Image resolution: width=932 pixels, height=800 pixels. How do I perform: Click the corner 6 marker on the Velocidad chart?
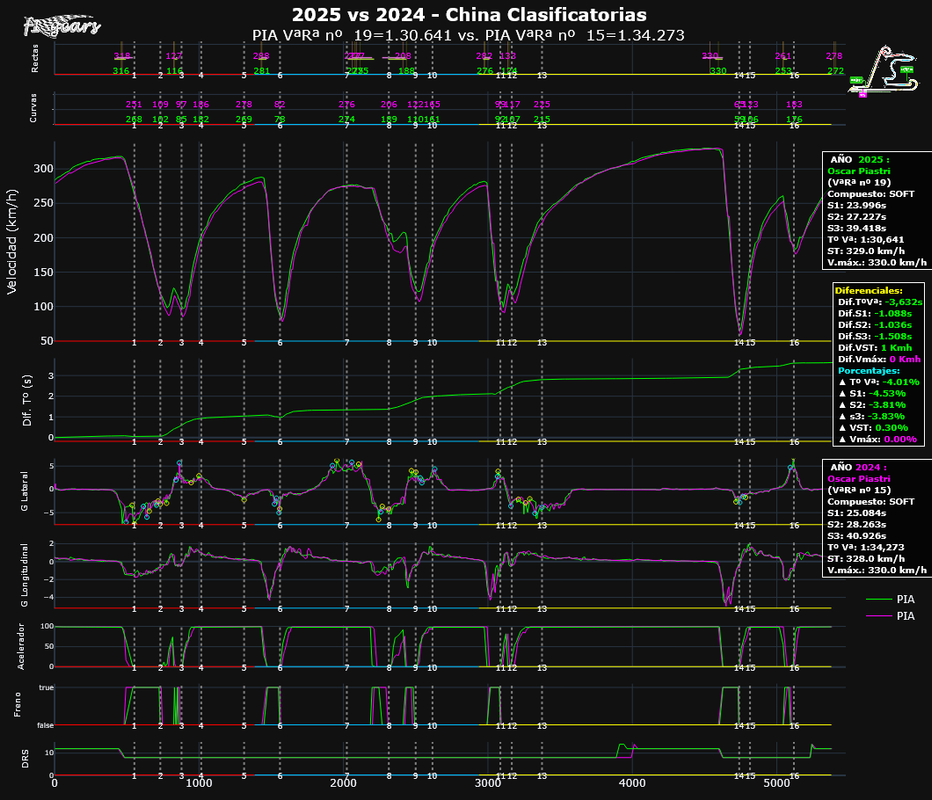280,342
